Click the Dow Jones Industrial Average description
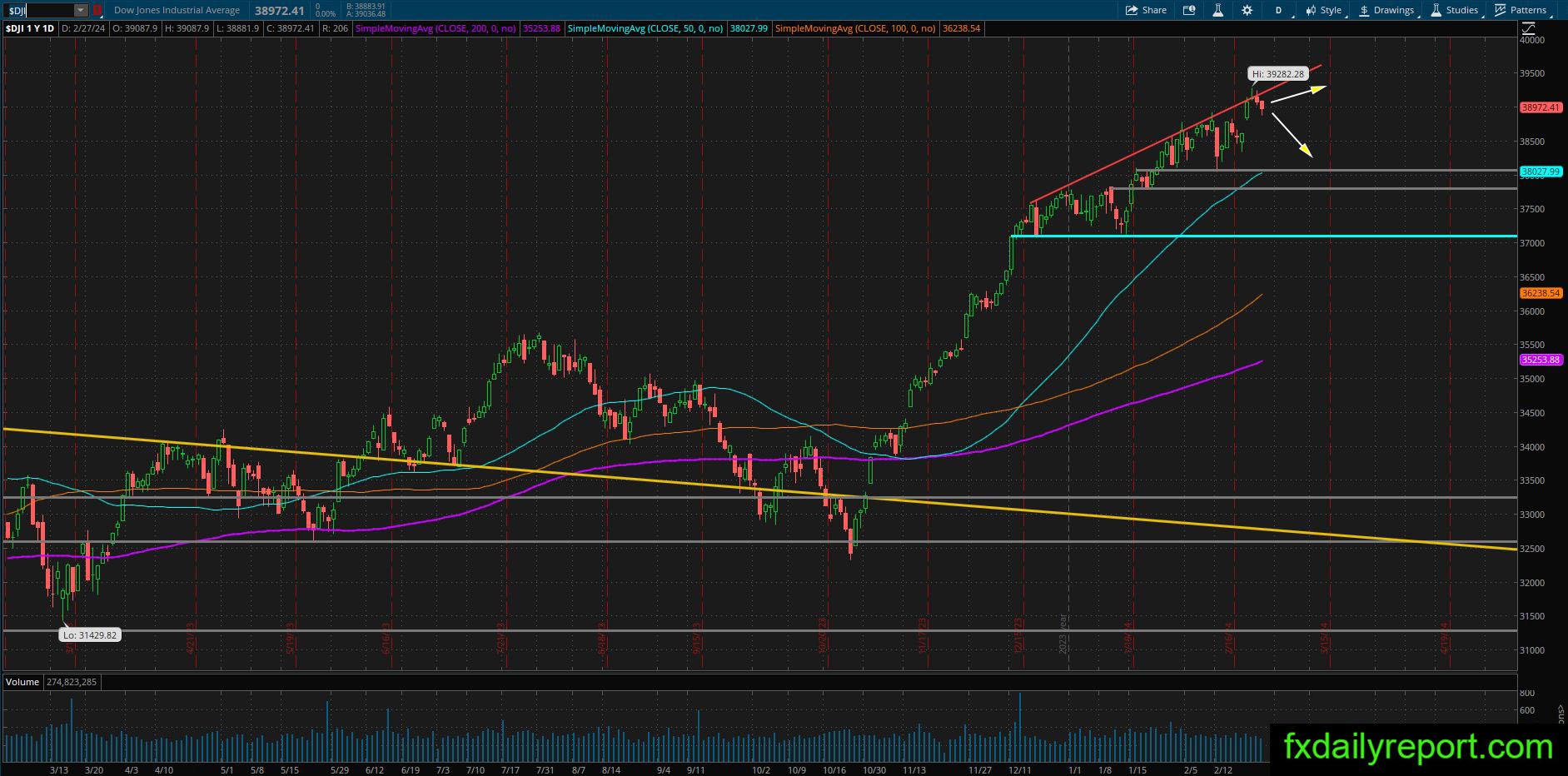 pos(177,10)
